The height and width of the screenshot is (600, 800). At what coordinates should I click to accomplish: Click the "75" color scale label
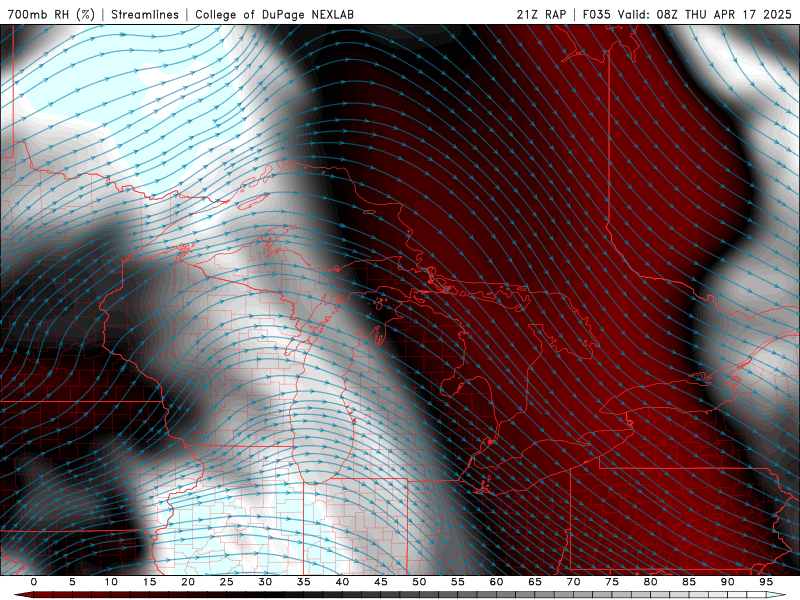point(612,582)
